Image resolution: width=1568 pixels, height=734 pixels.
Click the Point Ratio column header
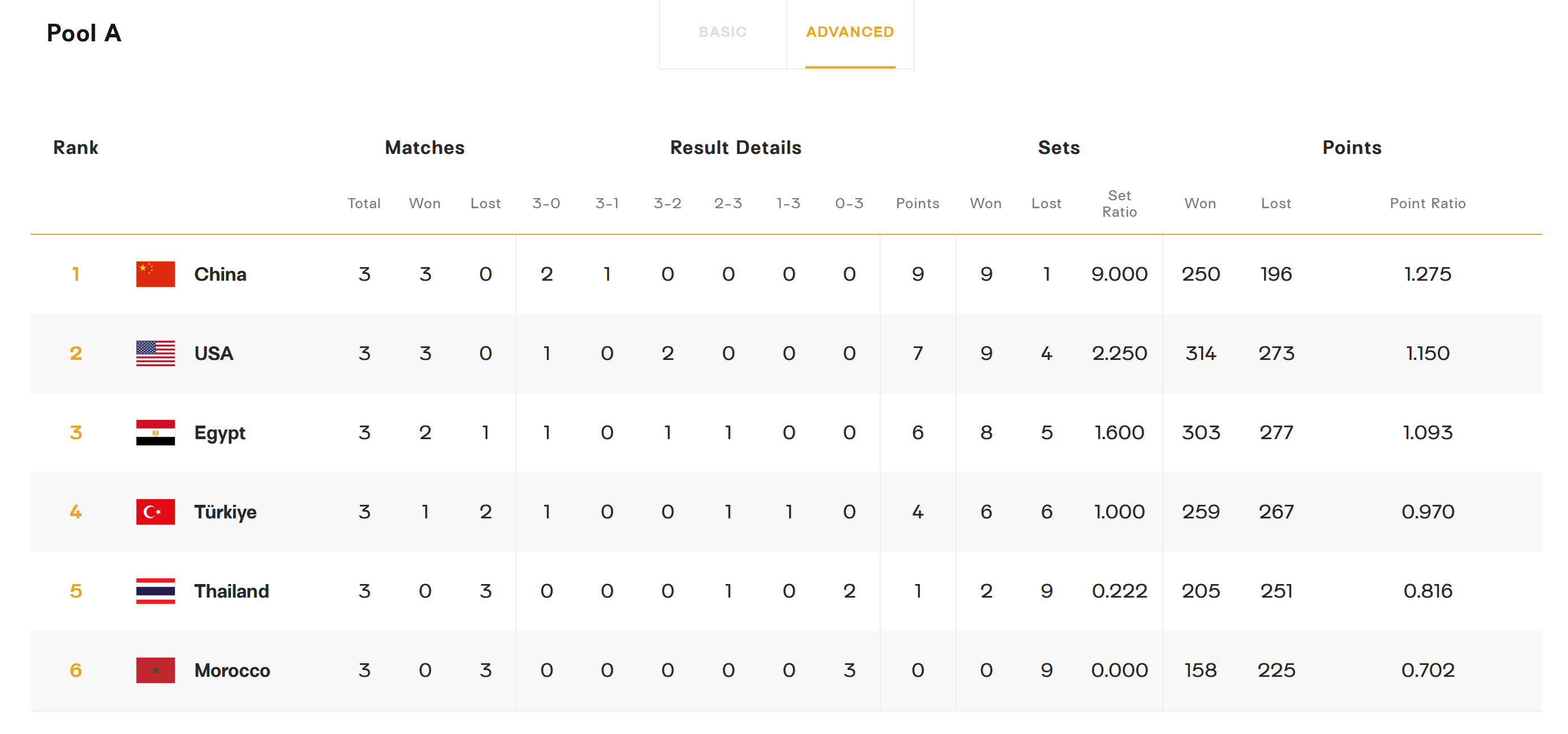coord(1428,203)
